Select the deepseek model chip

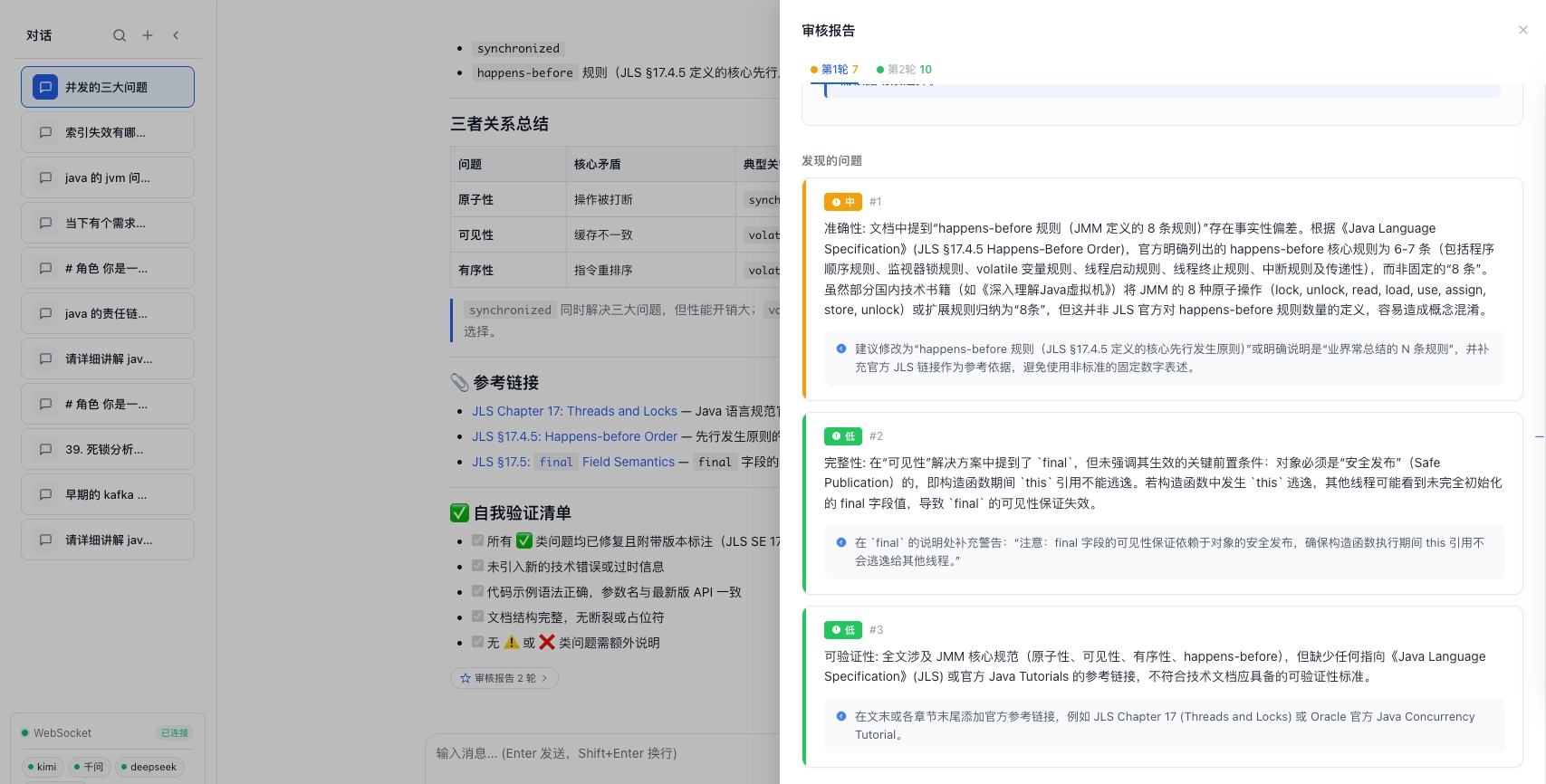(149, 767)
